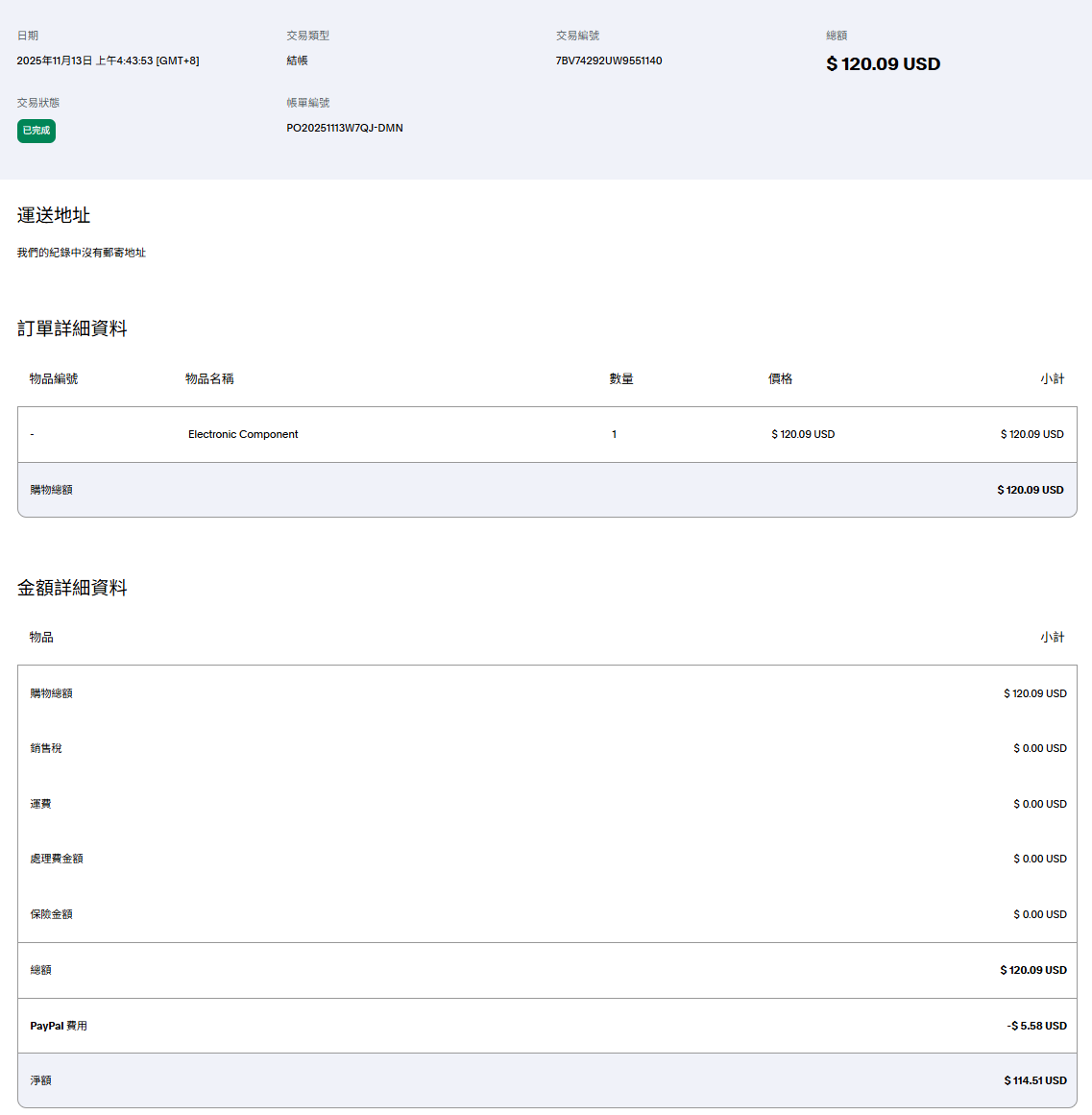1092x1115 pixels.
Task: Click the large bold $ 120.09 USD total
Action: pos(883,64)
